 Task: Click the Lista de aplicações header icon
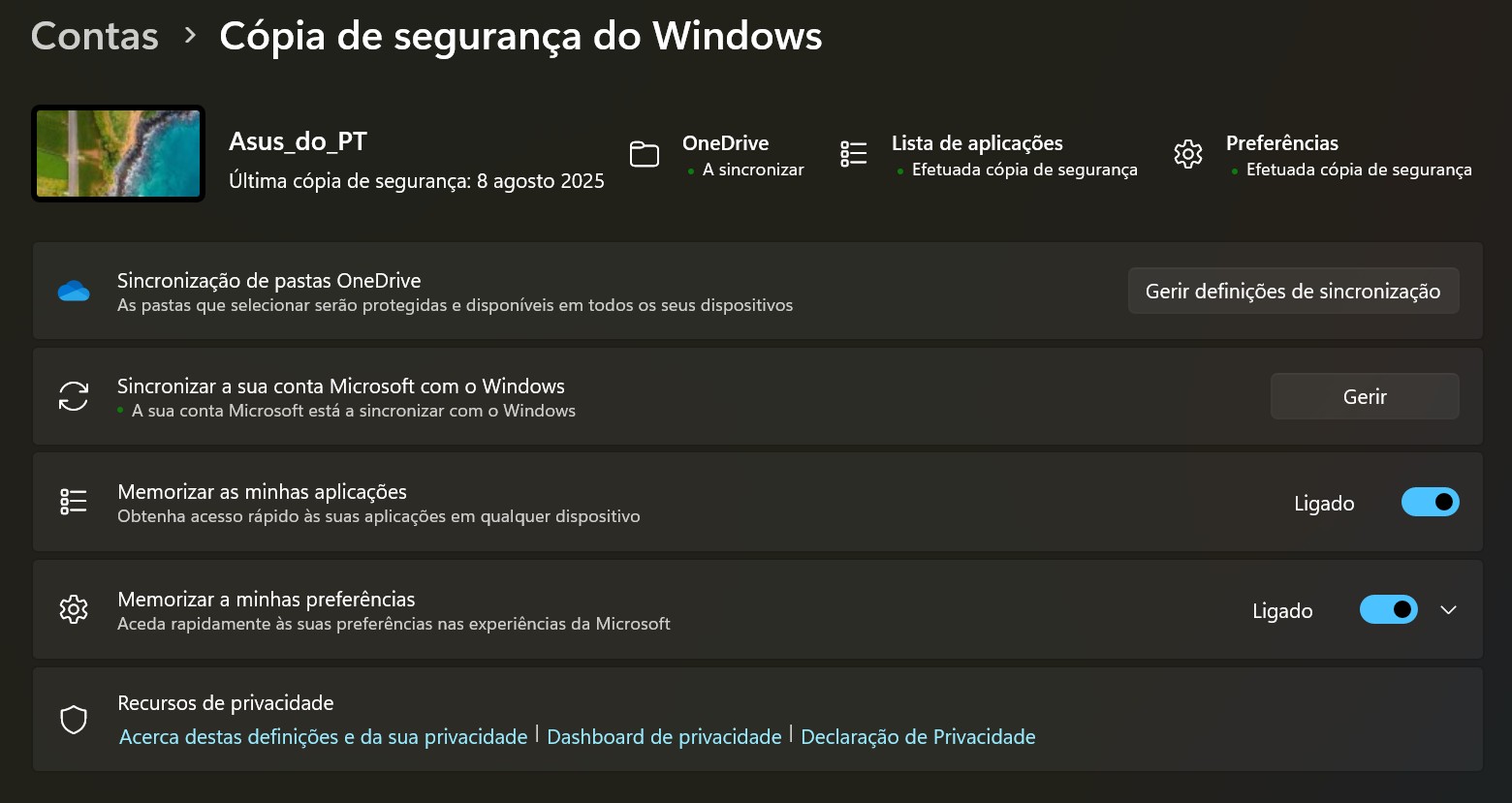click(x=853, y=154)
